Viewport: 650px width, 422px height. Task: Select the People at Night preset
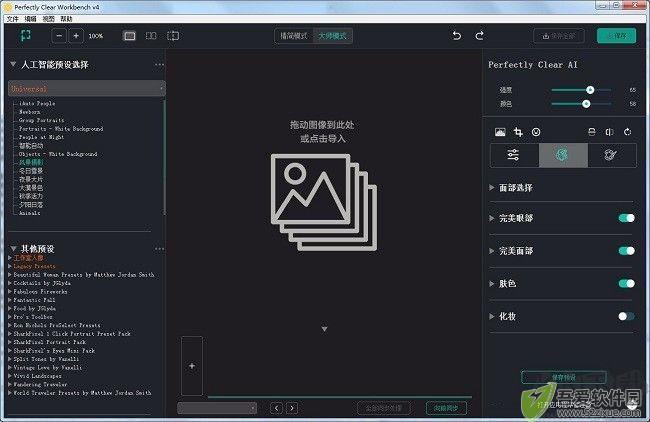[x=41, y=137]
